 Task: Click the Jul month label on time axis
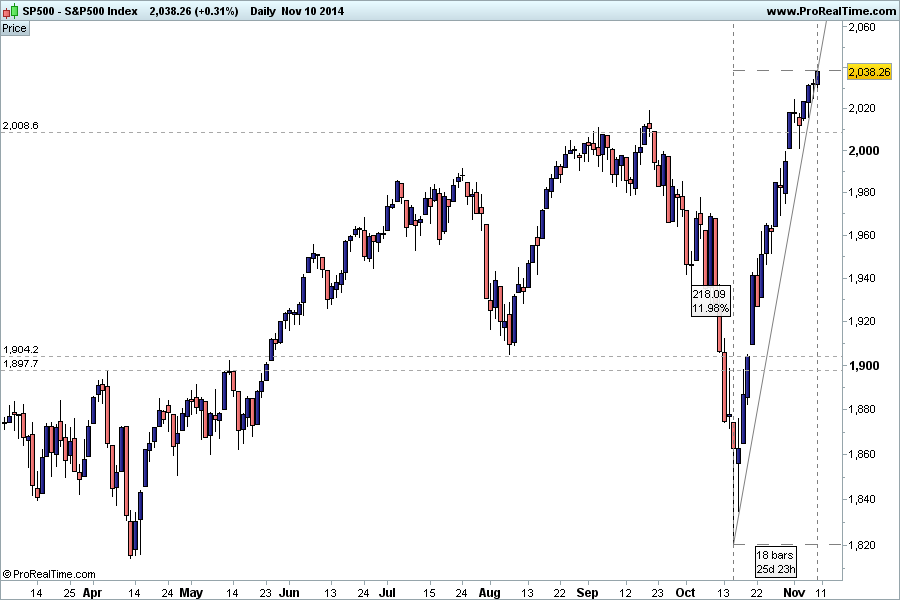pyautogui.click(x=388, y=593)
